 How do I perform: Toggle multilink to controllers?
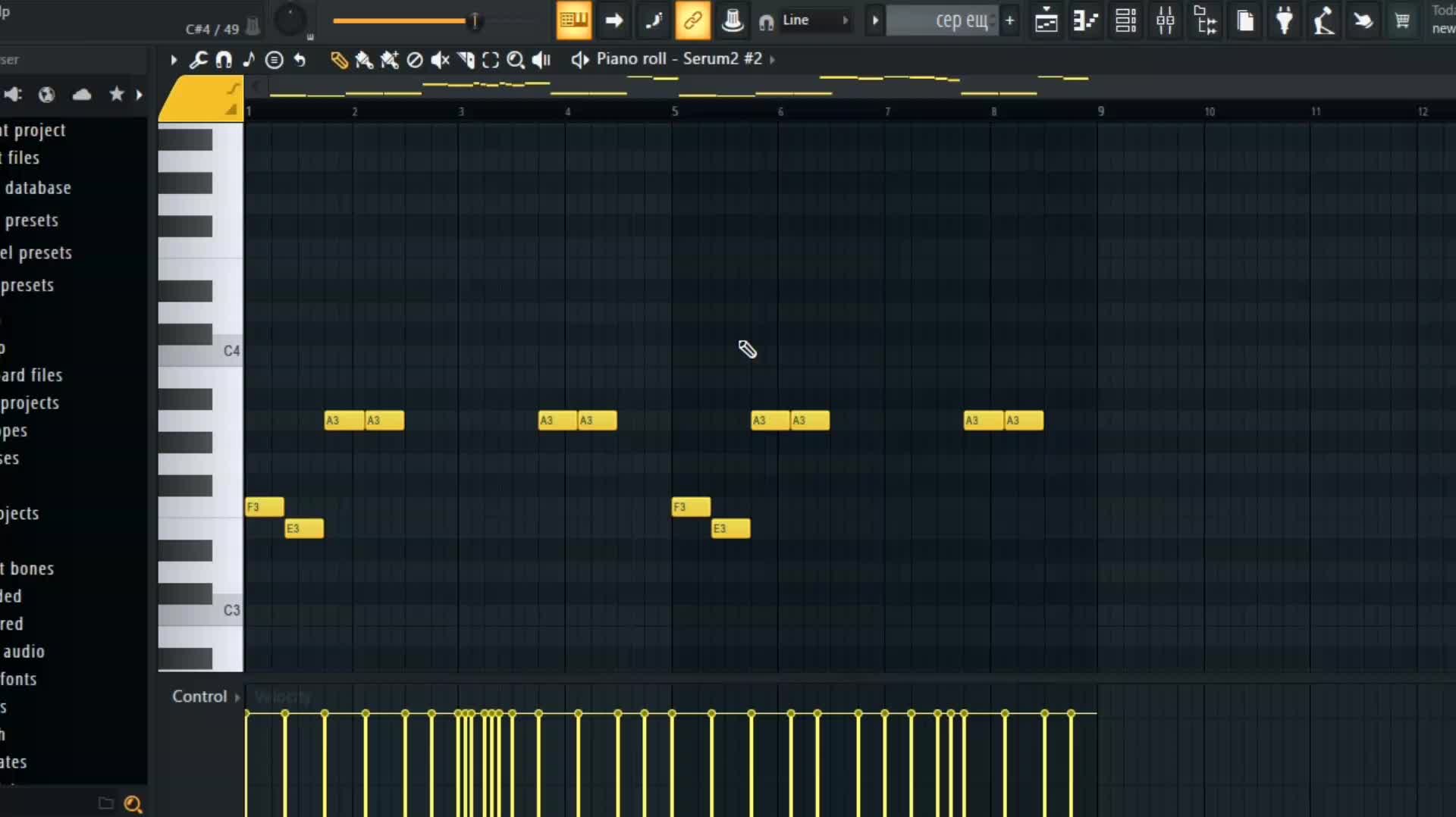693,20
